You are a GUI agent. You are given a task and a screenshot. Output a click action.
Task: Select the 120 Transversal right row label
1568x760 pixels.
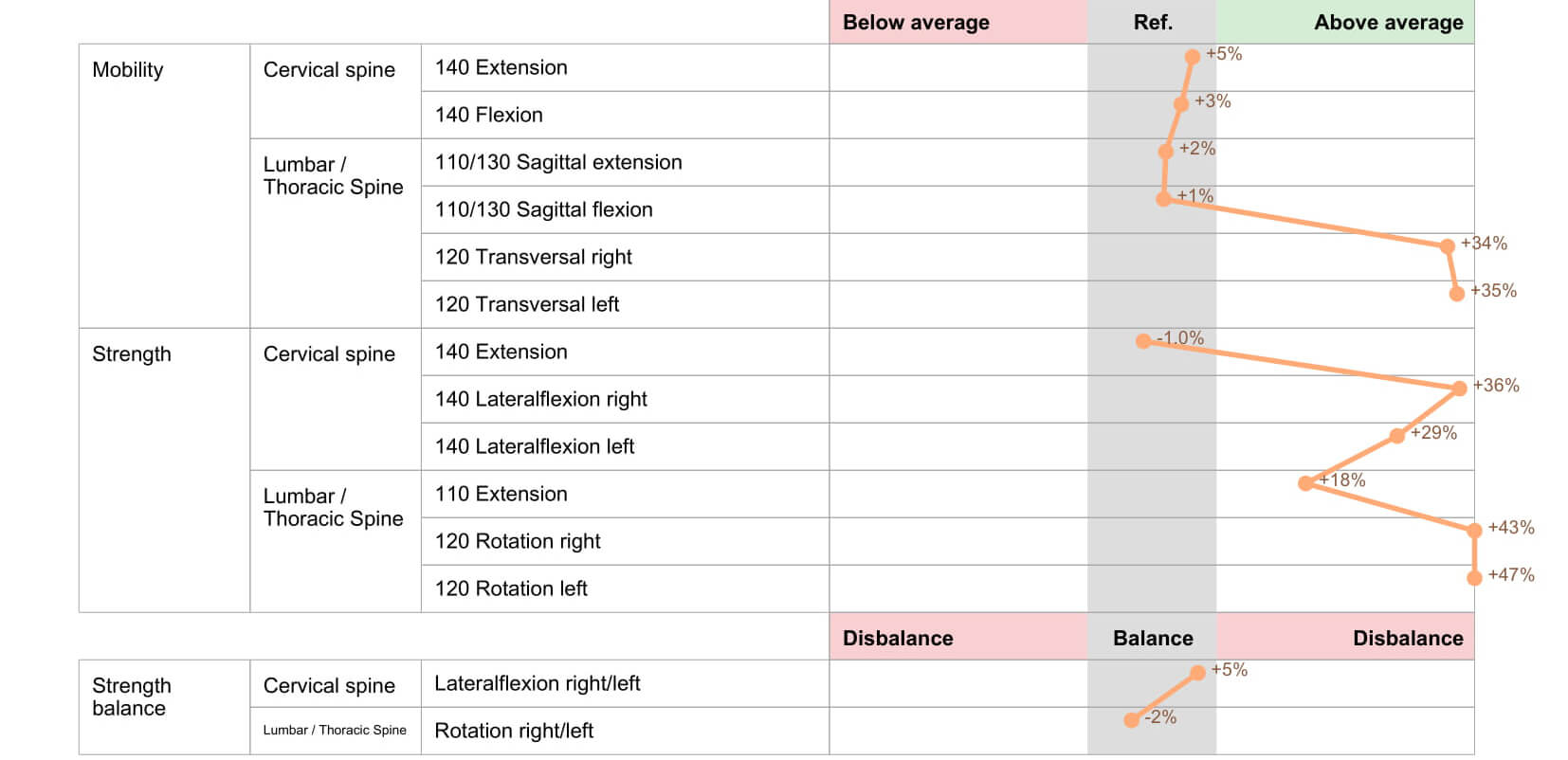[x=533, y=258]
